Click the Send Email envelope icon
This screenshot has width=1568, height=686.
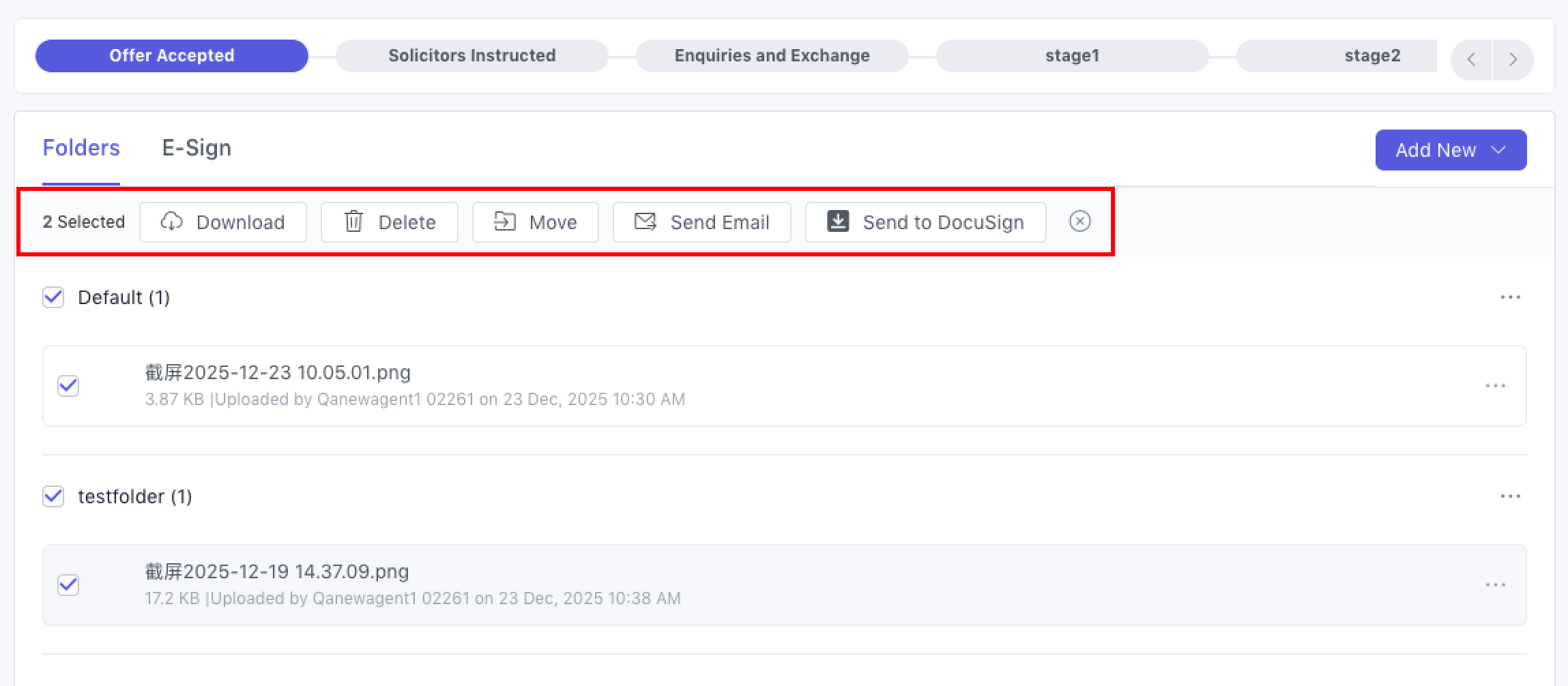click(x=645, y=222)
